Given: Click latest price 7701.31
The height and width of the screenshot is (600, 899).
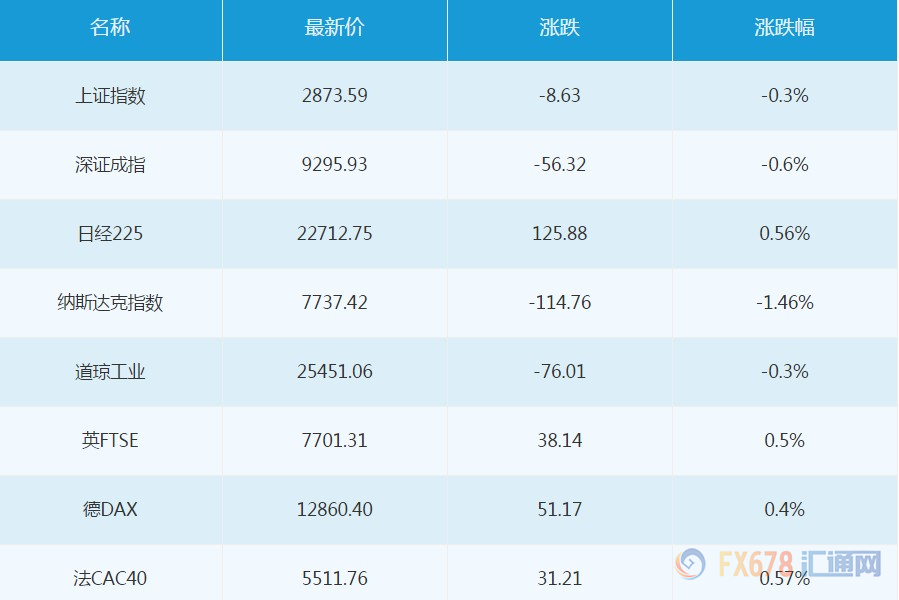Looking at the screenshot, I should click(x=335, y=441).
